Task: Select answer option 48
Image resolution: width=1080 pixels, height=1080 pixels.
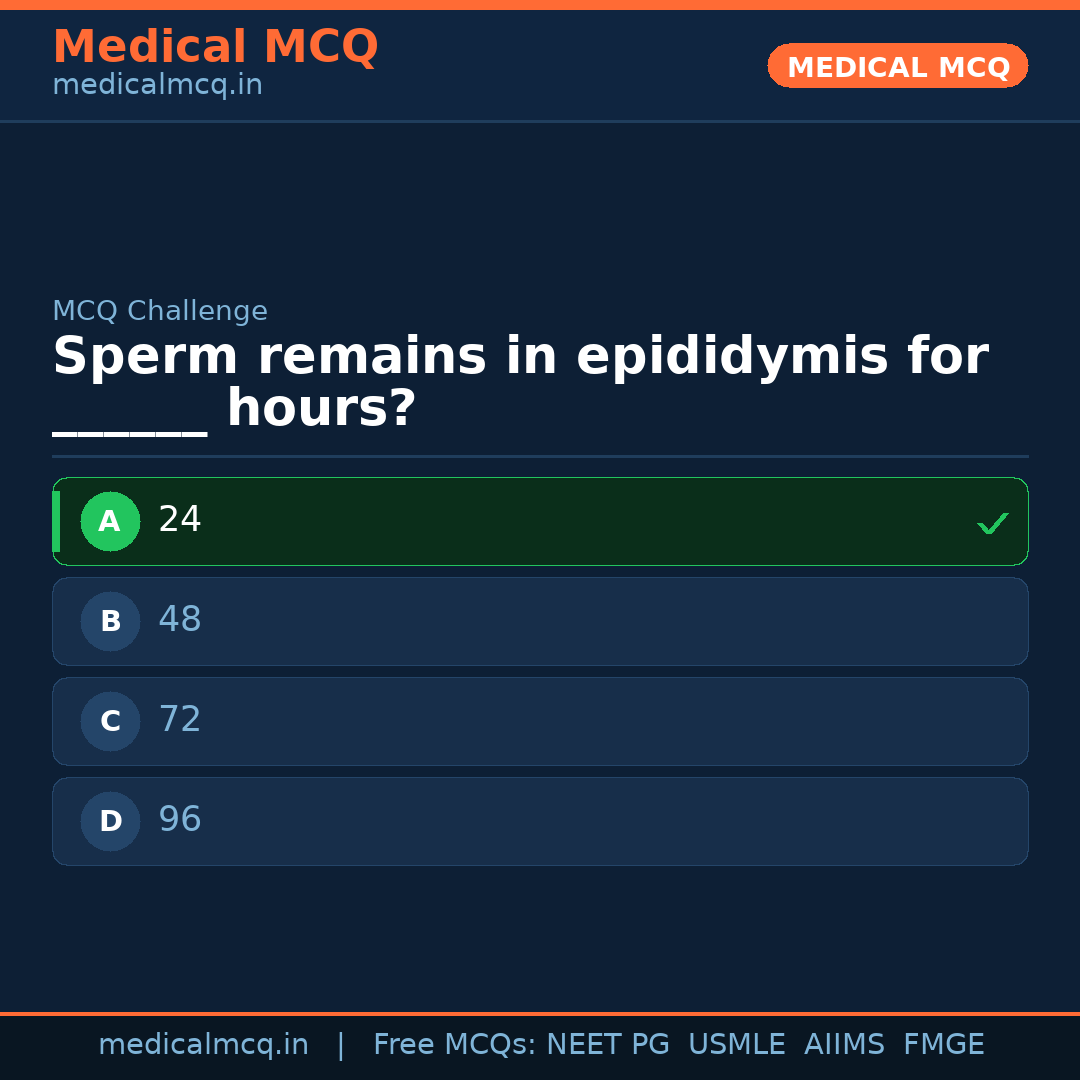Action: coord(180,621)
